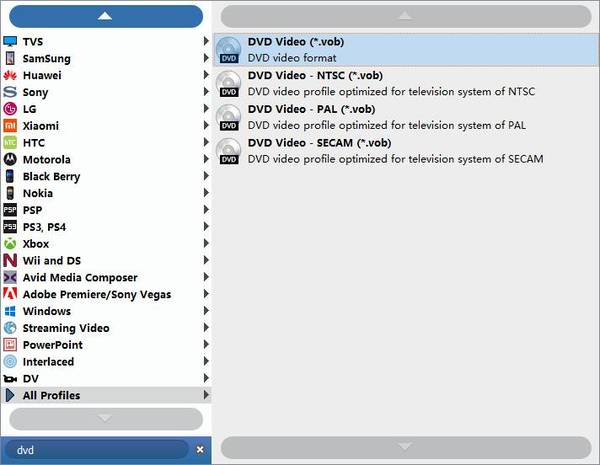Viewport: 600px width, 465px height.
Task: Expand the All Profiles submenu arrow
Action: 206,395
